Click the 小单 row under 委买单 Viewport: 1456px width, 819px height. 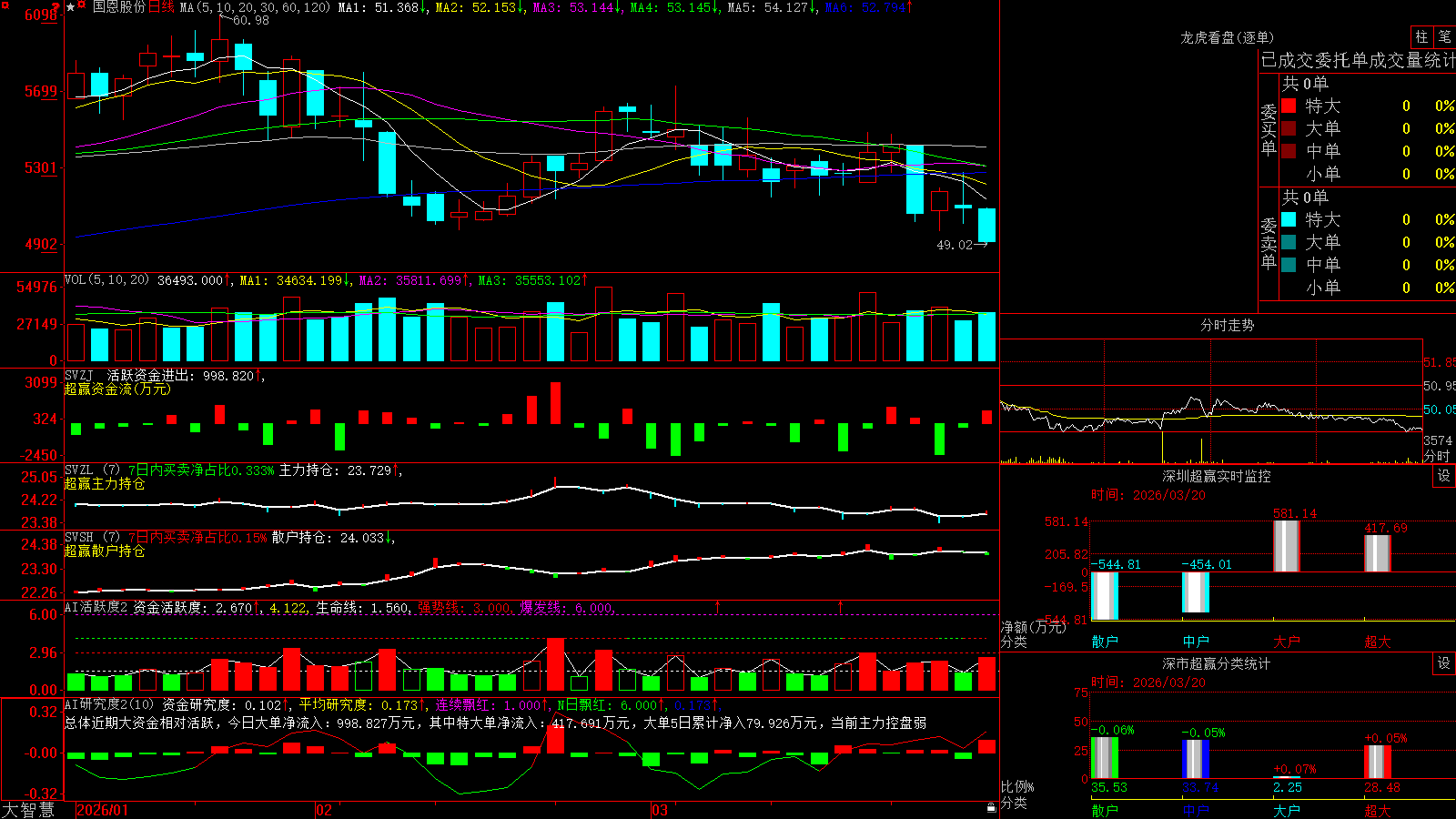point(1368,174)
